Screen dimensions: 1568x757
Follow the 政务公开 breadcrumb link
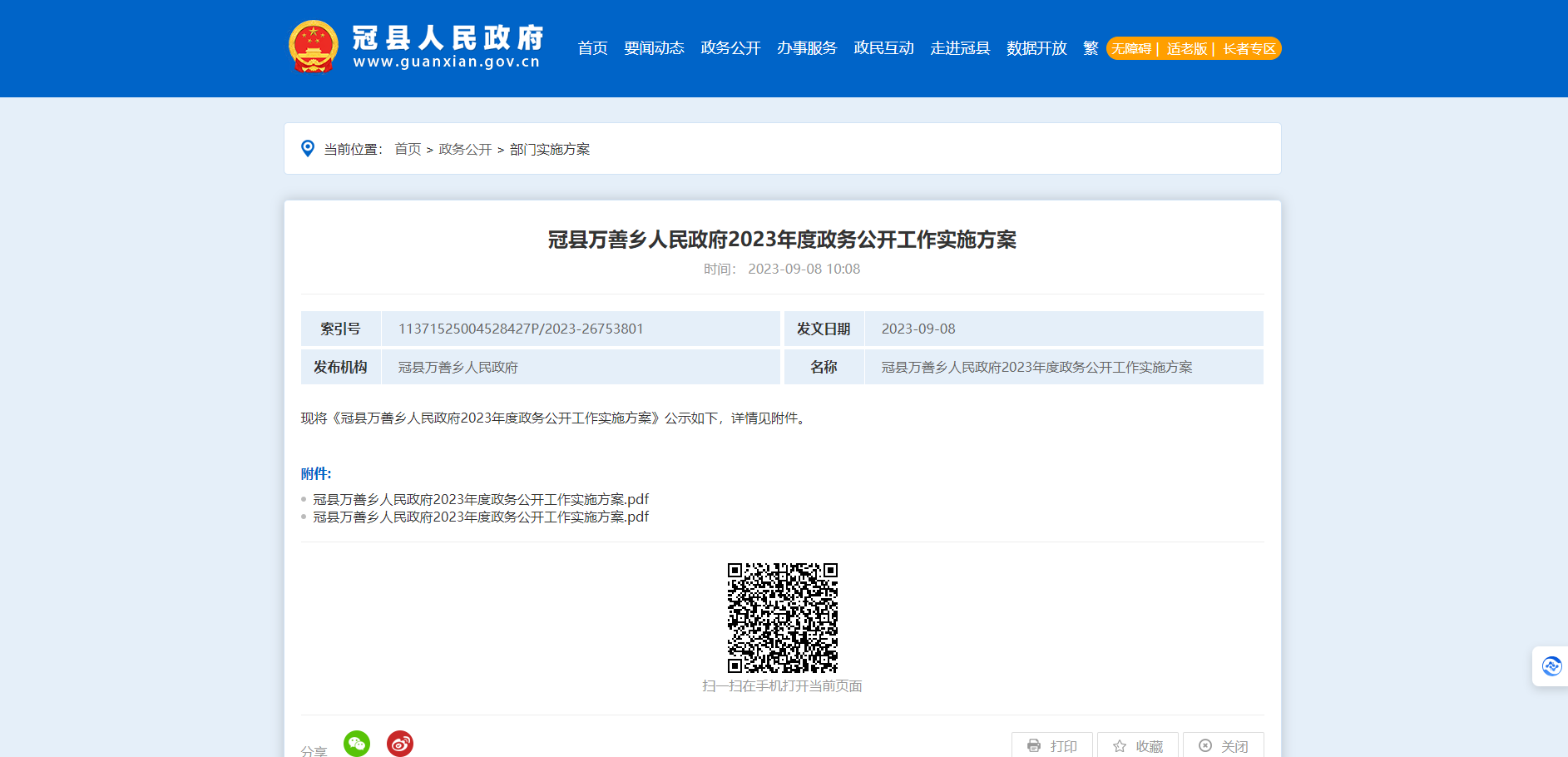pyautogui.click(x=465, y=149)
